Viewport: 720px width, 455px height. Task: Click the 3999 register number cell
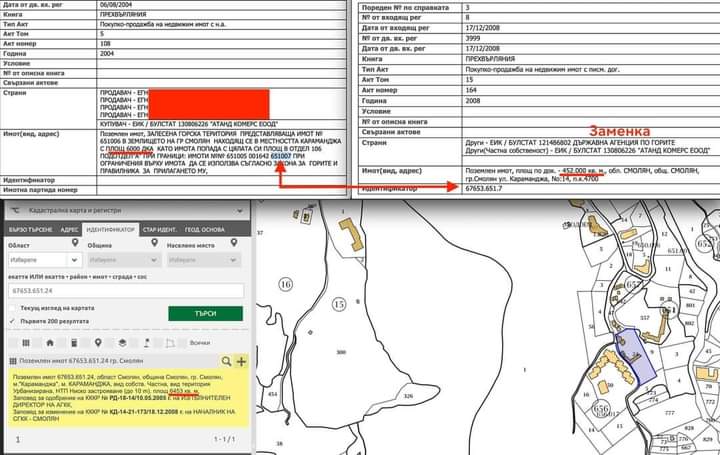click(x=591, y=38)
